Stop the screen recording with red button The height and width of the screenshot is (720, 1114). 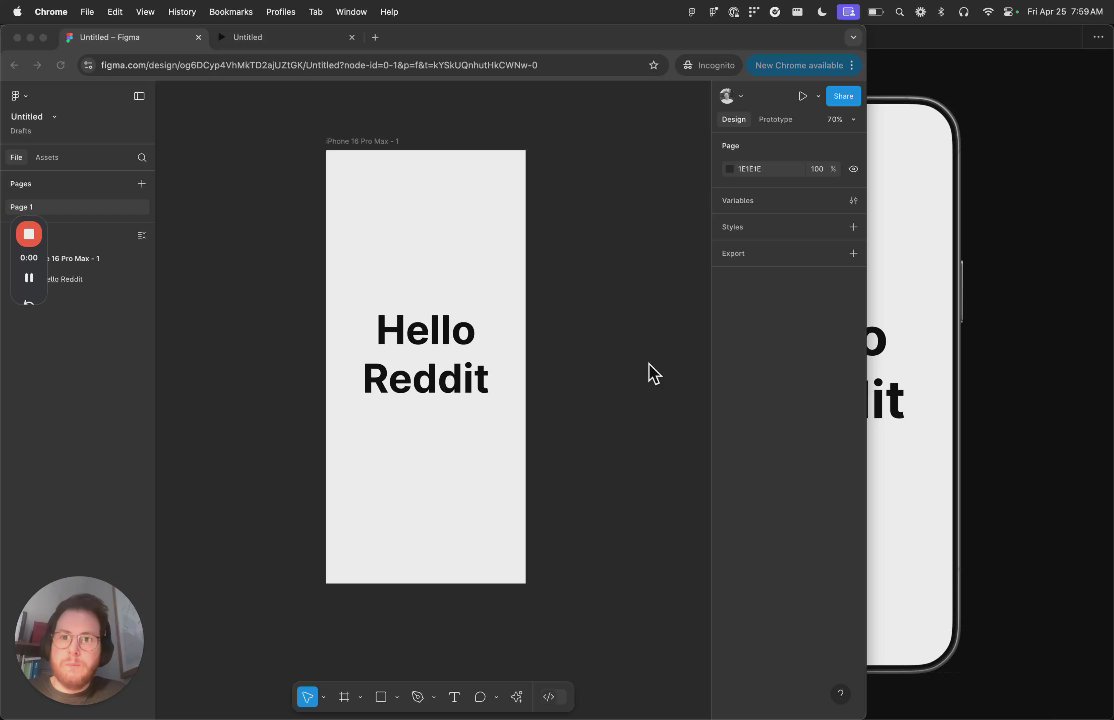[x=29, y=234]
